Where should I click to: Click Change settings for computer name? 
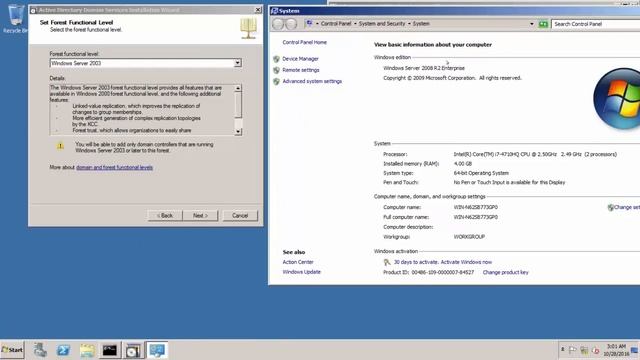(x=627, y=207)
